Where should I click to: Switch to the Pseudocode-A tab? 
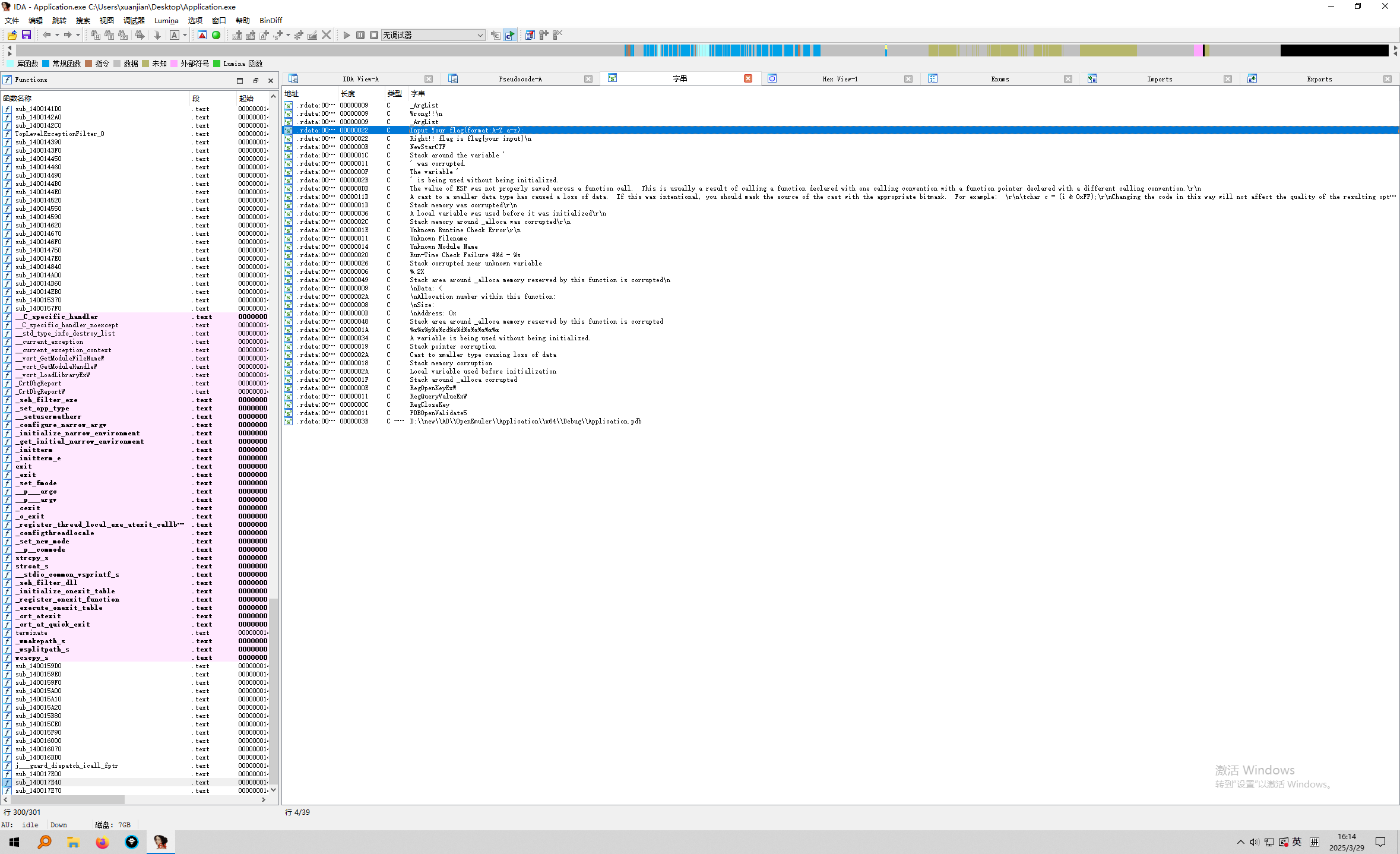pyautogui.click(x=520, y=79)
